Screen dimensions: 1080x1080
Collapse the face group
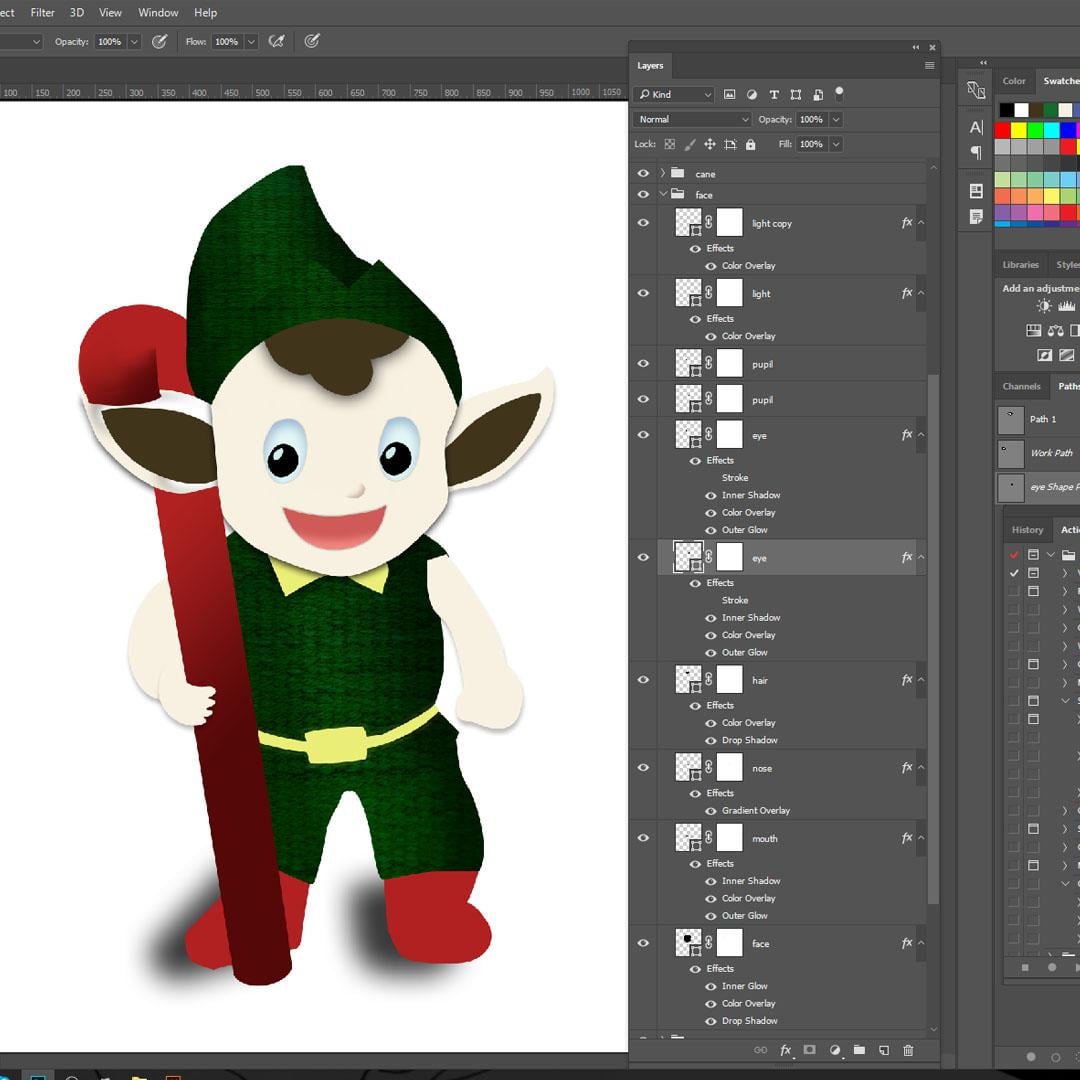click(x=663, y=194)
